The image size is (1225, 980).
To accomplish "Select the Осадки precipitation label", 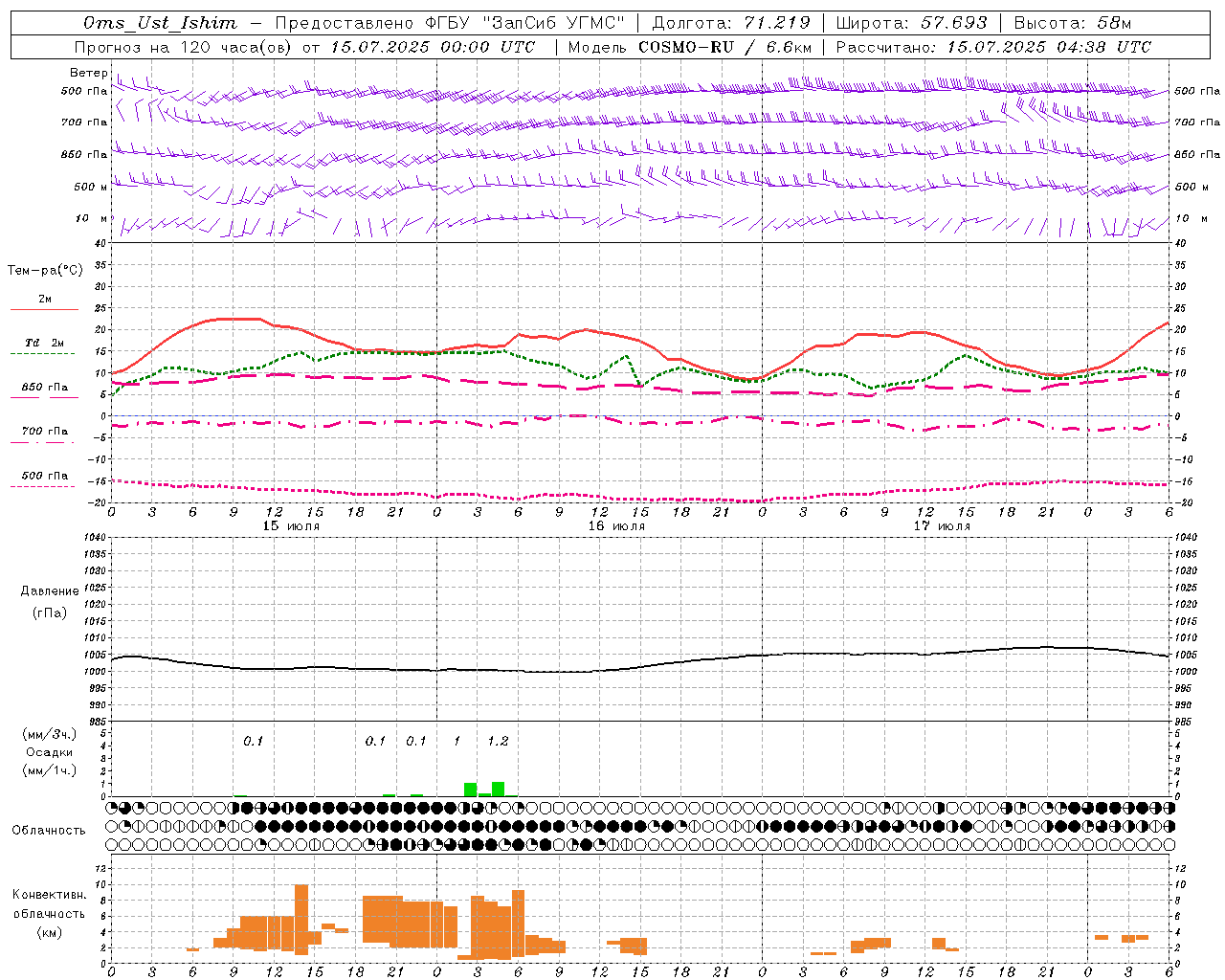I will (49, 752).
